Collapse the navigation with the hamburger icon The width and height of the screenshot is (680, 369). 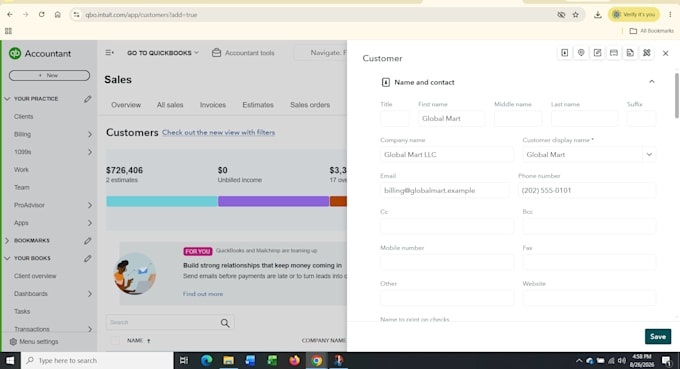[x=109, y=52]
